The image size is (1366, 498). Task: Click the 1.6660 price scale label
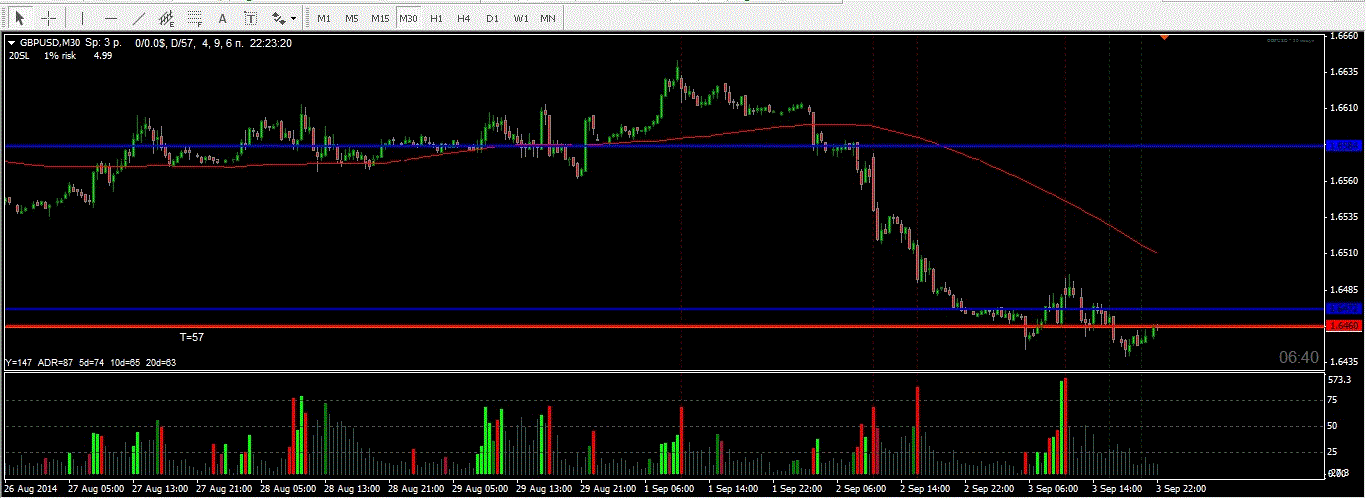(x=1343, y=36)
